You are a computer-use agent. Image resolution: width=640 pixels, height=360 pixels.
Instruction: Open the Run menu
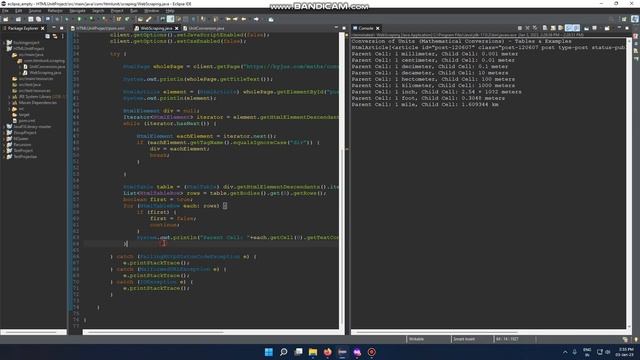[133, 11]
